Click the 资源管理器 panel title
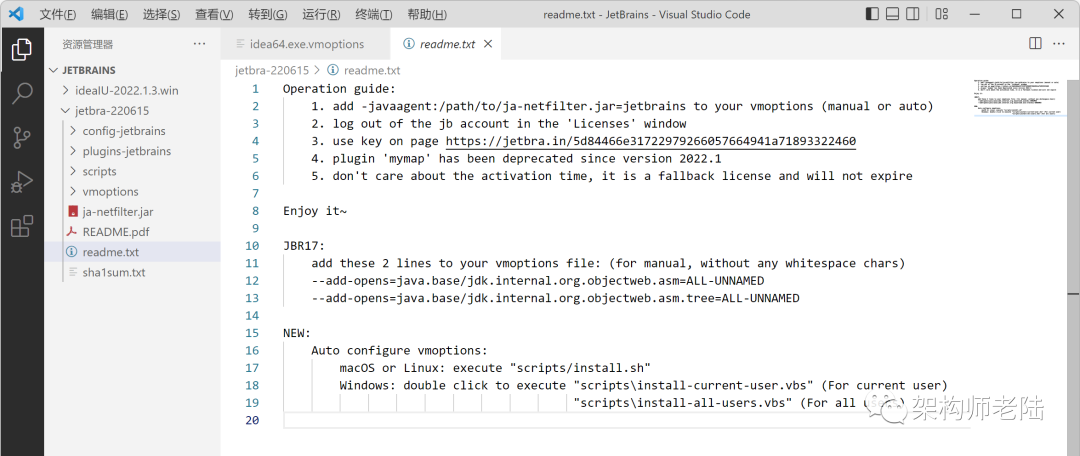The image size is (1080, 456). tap(87, 44)
